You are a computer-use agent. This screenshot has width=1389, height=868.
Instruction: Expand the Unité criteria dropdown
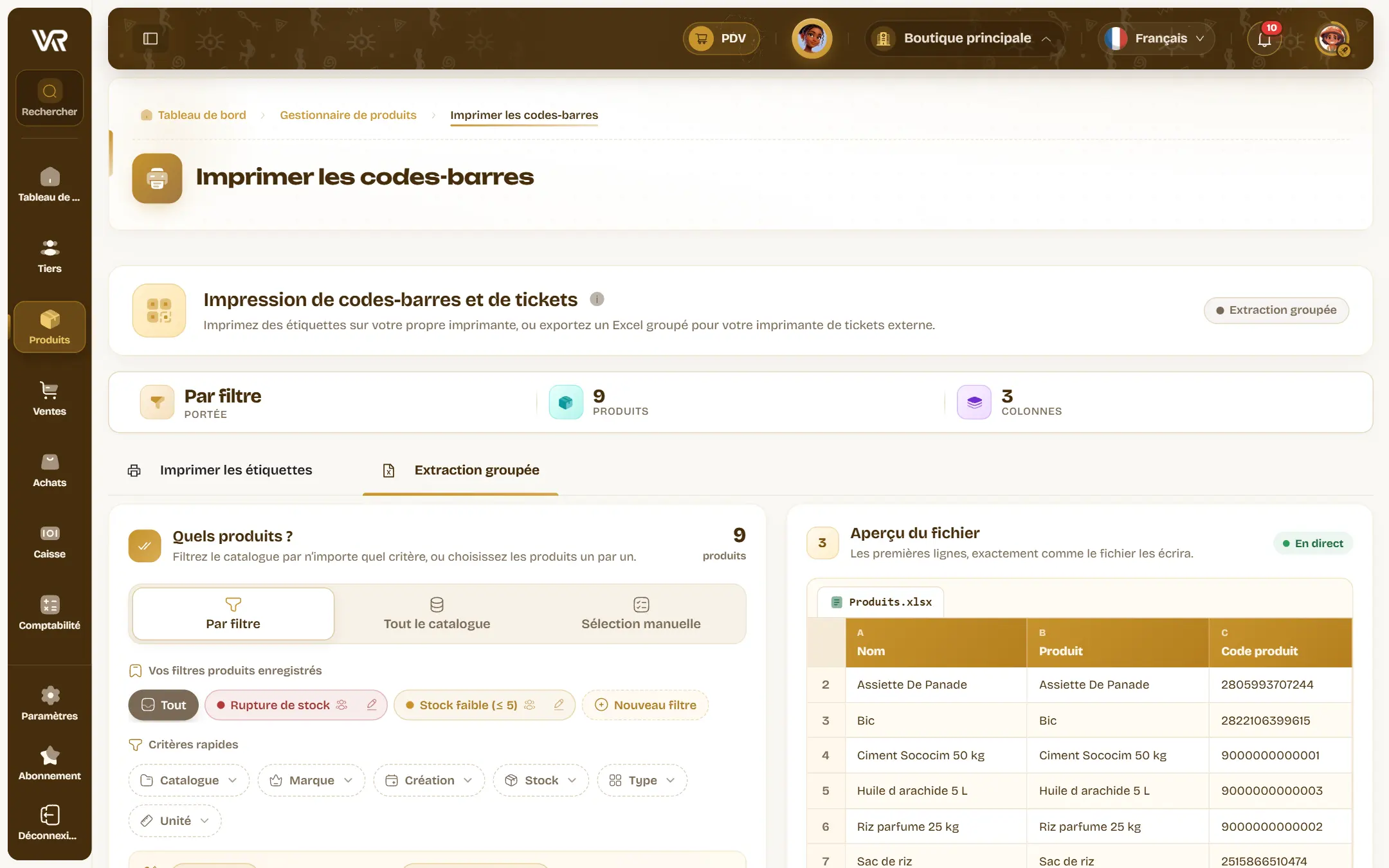(x=175, y=820)
